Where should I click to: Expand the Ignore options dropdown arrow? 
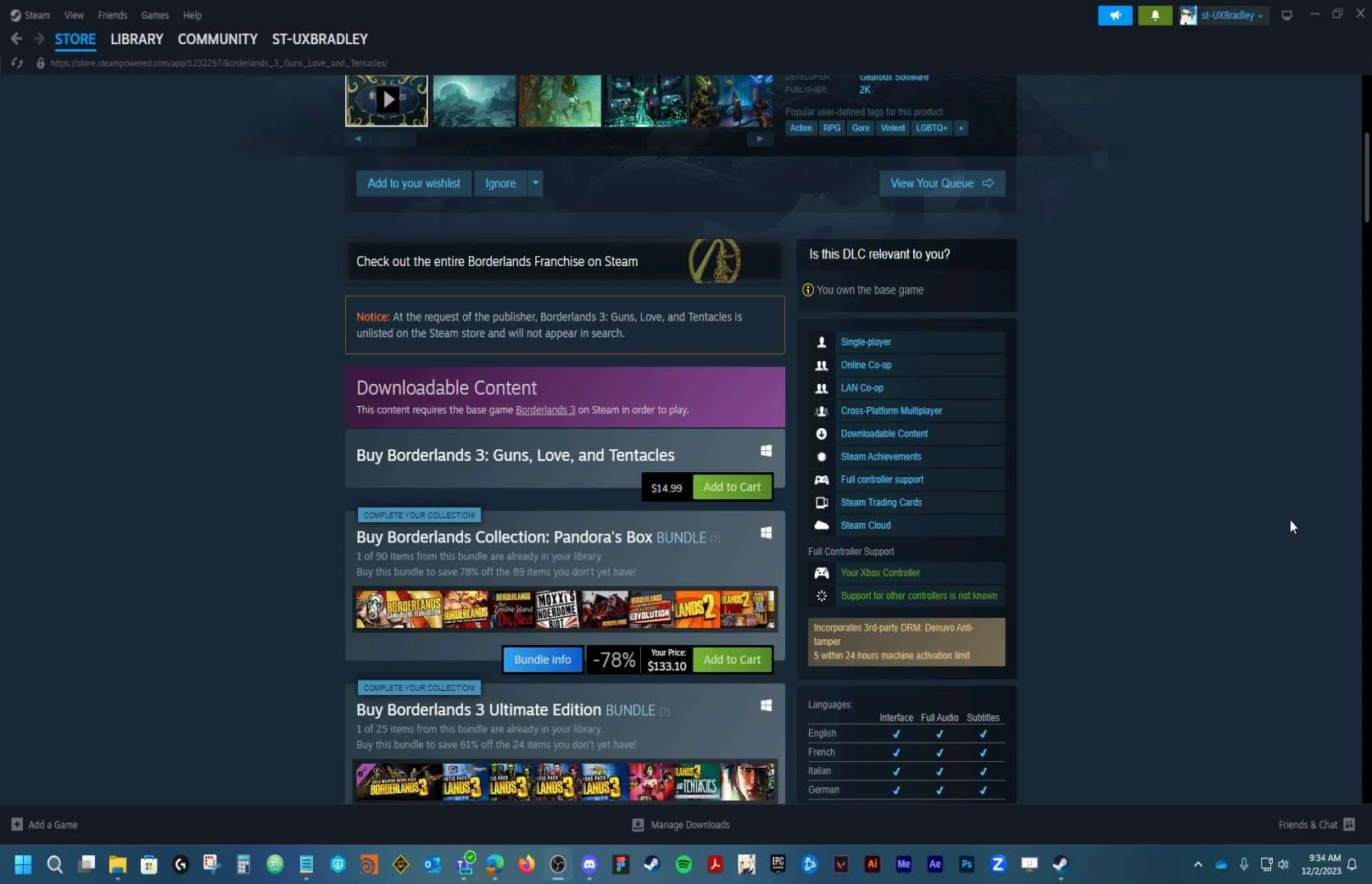pos(535,183)
